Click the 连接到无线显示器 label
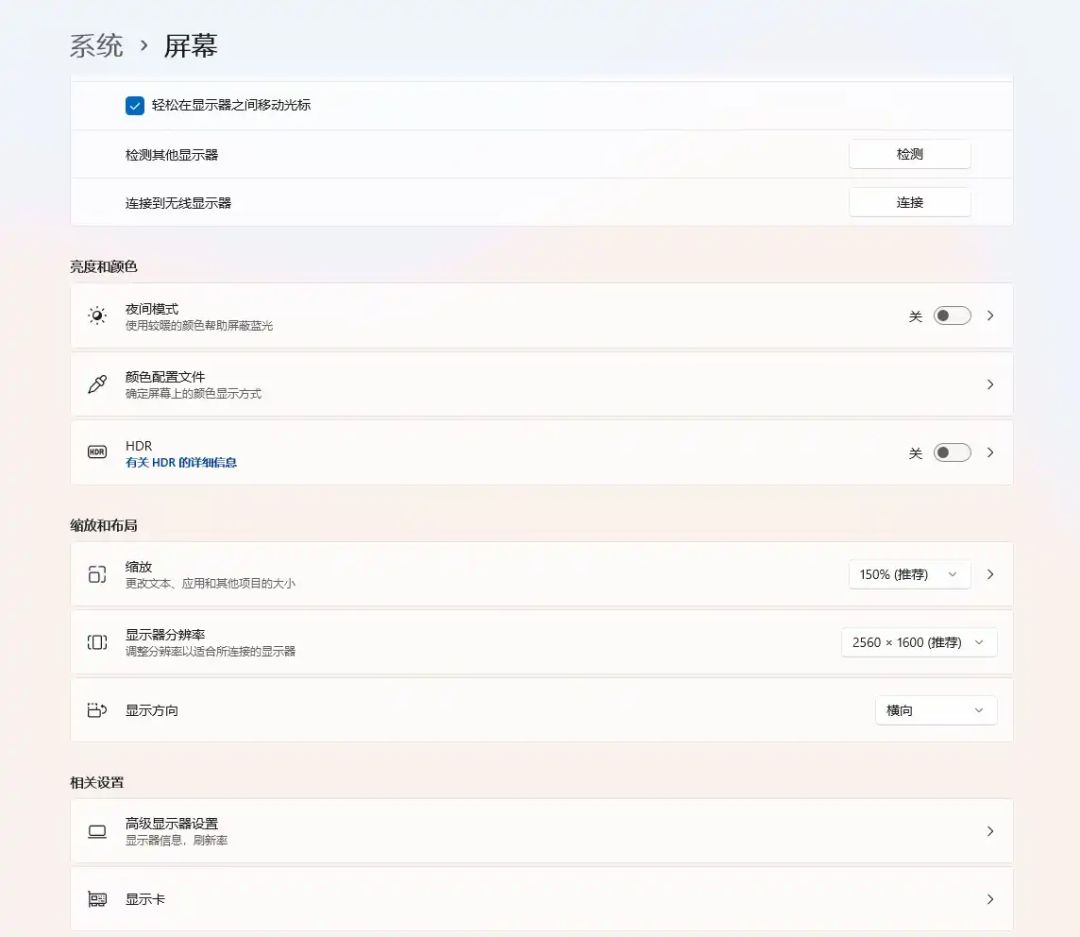 coord(178,203)
